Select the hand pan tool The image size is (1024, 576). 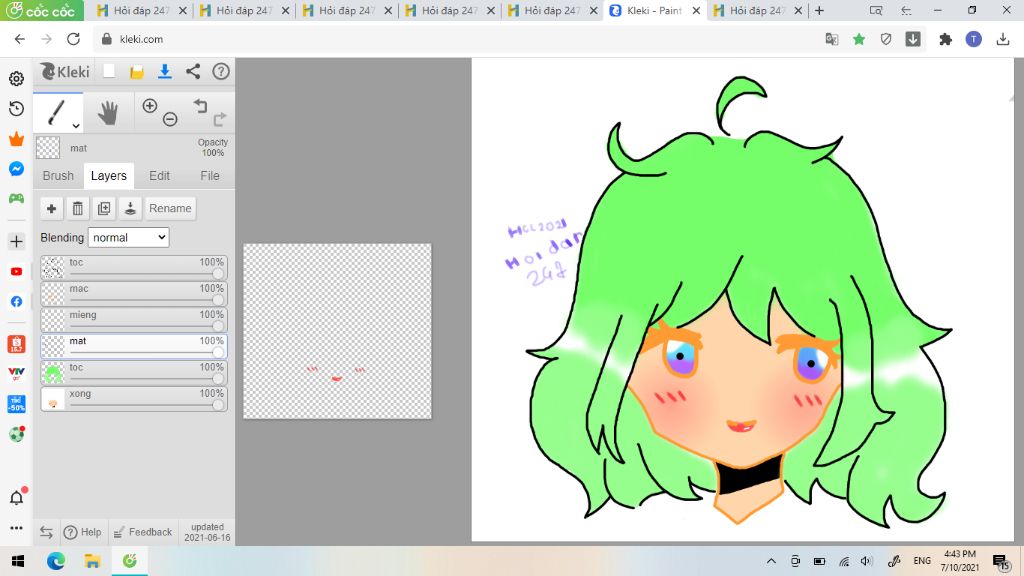click(x=108, y=112)
